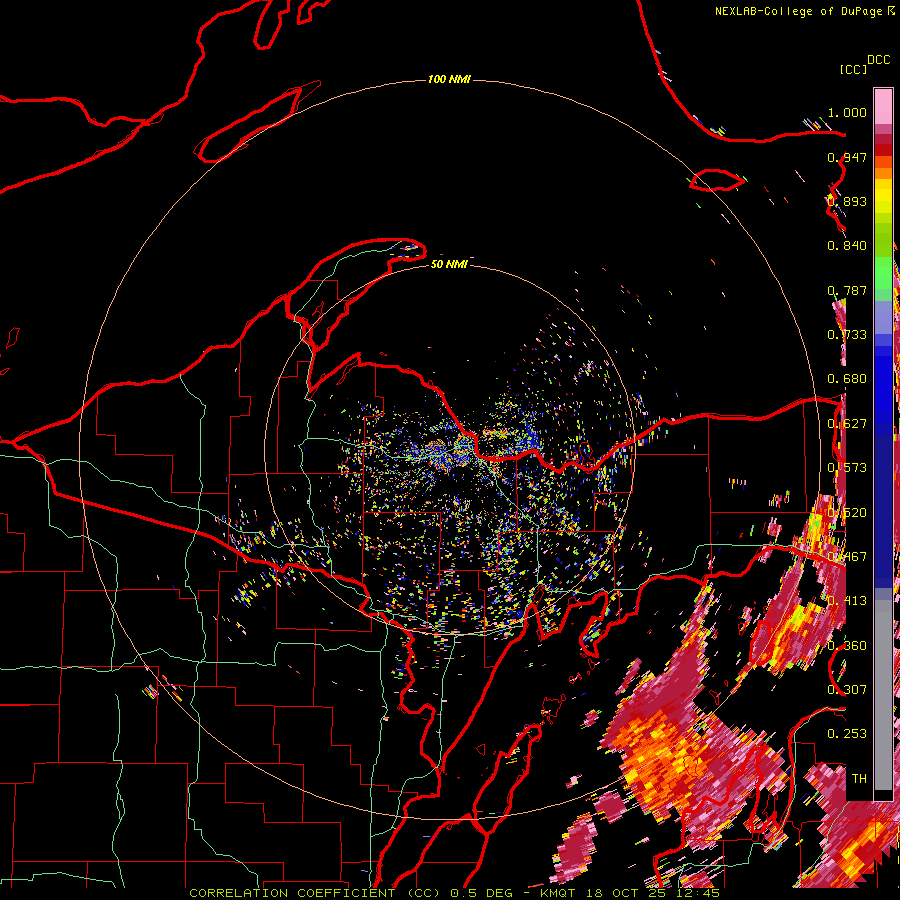Click the 0.787 scale value
Viewport: 900px width, 900px height.
(x=847, y=290)
